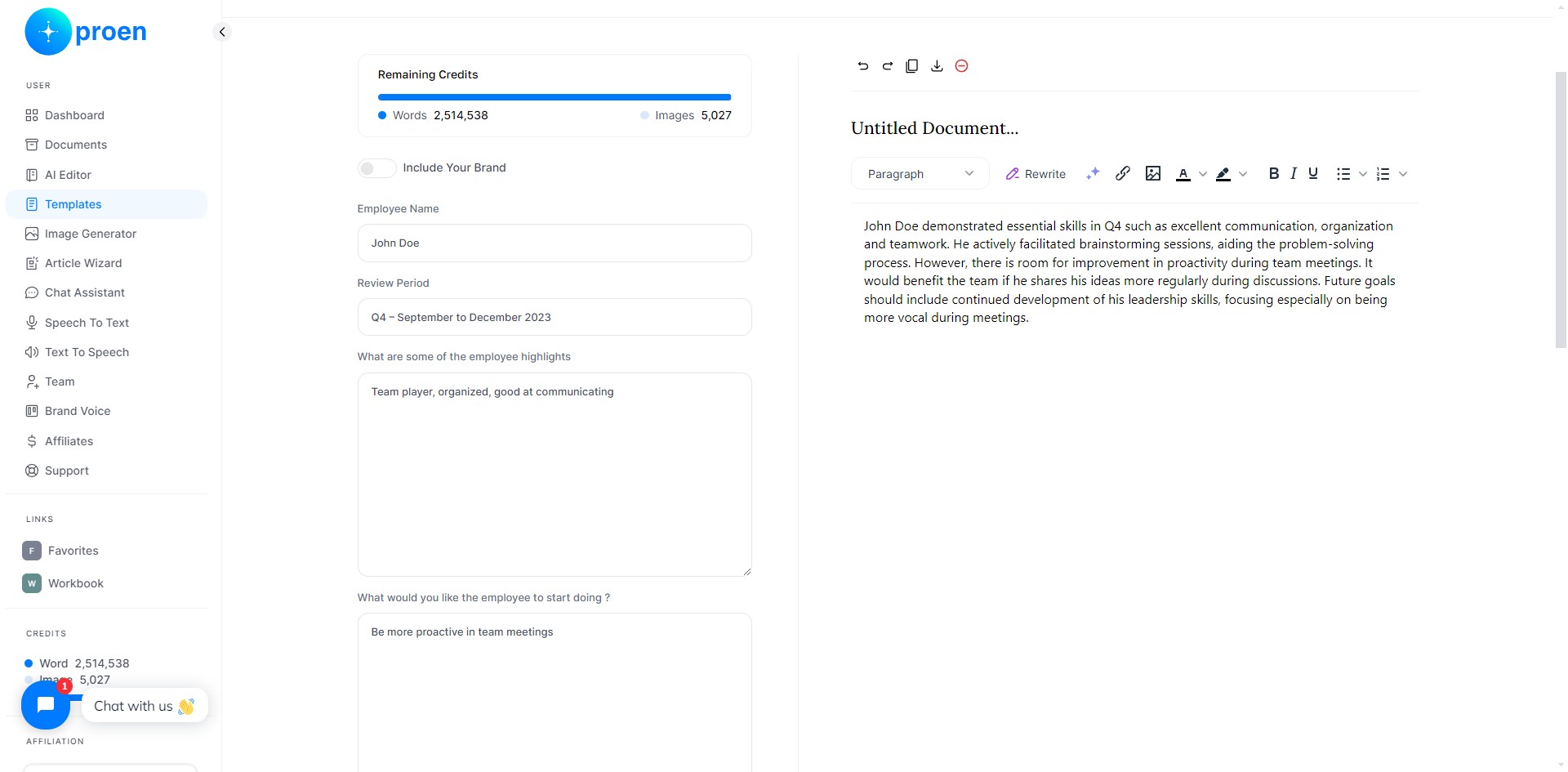Image resolution: width=1568 pixels, height=772 pixels.
Task: Copy document with the clipboard icon
Action: (912, 66)
